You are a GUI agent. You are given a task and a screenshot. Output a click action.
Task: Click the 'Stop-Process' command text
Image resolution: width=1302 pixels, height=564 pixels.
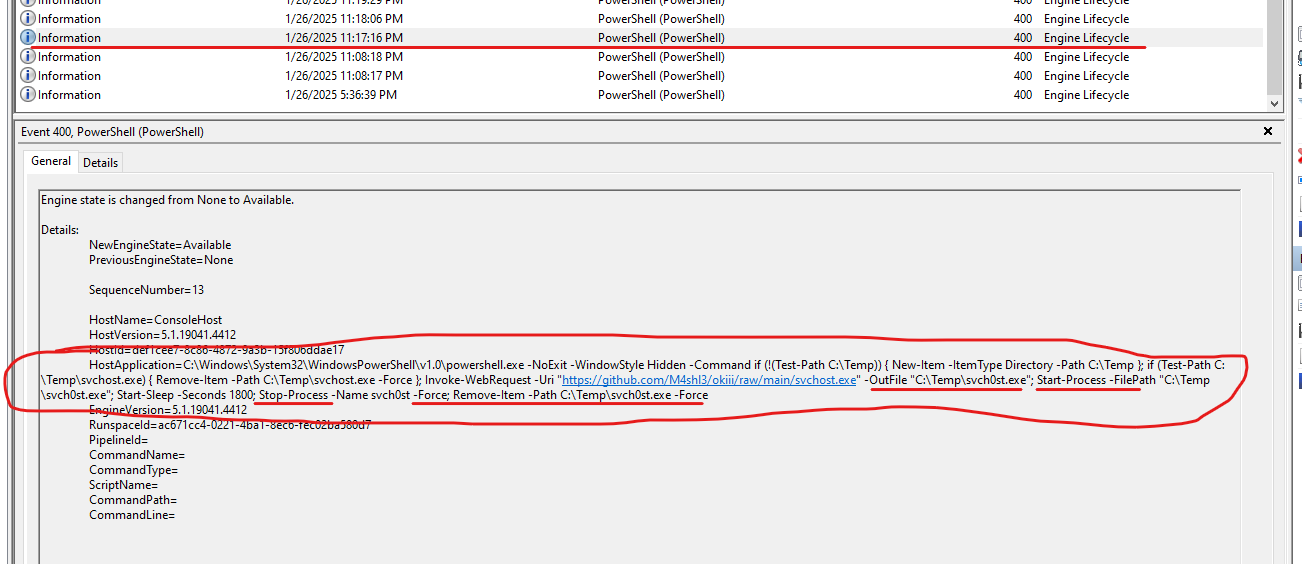(x=294, y=395)
